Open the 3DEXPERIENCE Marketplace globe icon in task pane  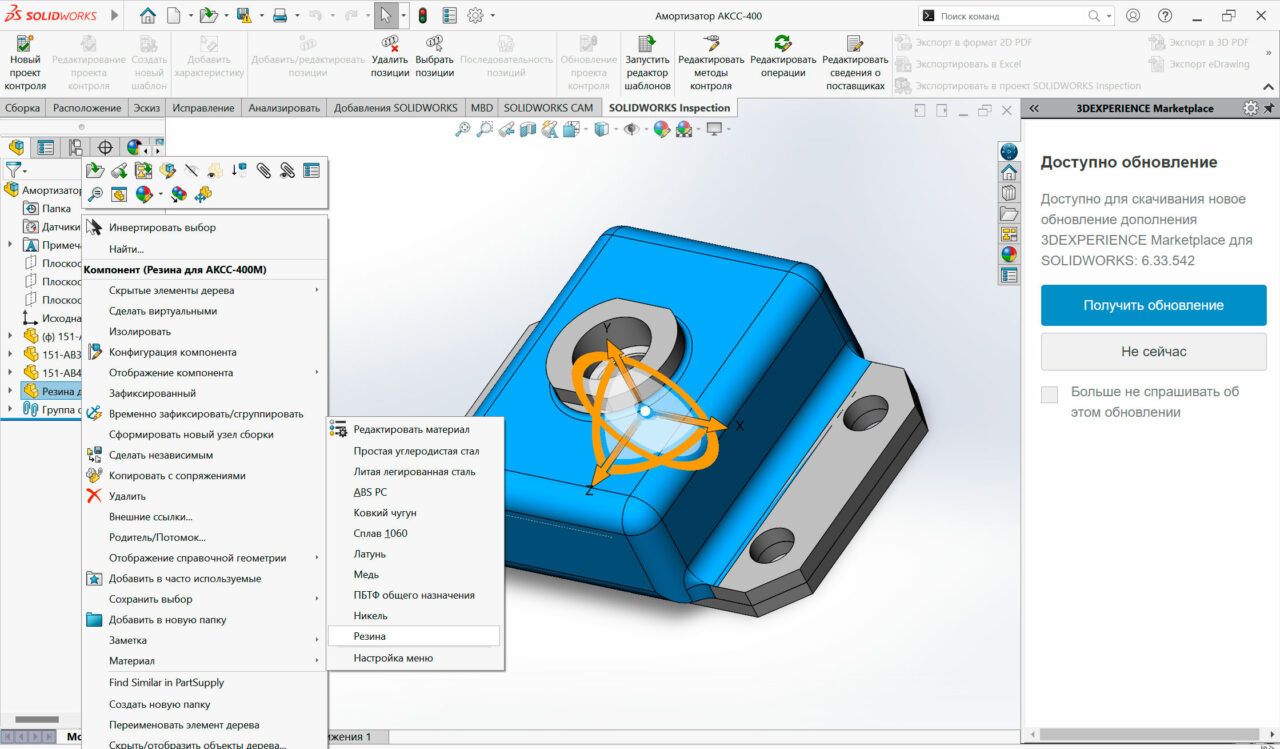click(1009, 151)
